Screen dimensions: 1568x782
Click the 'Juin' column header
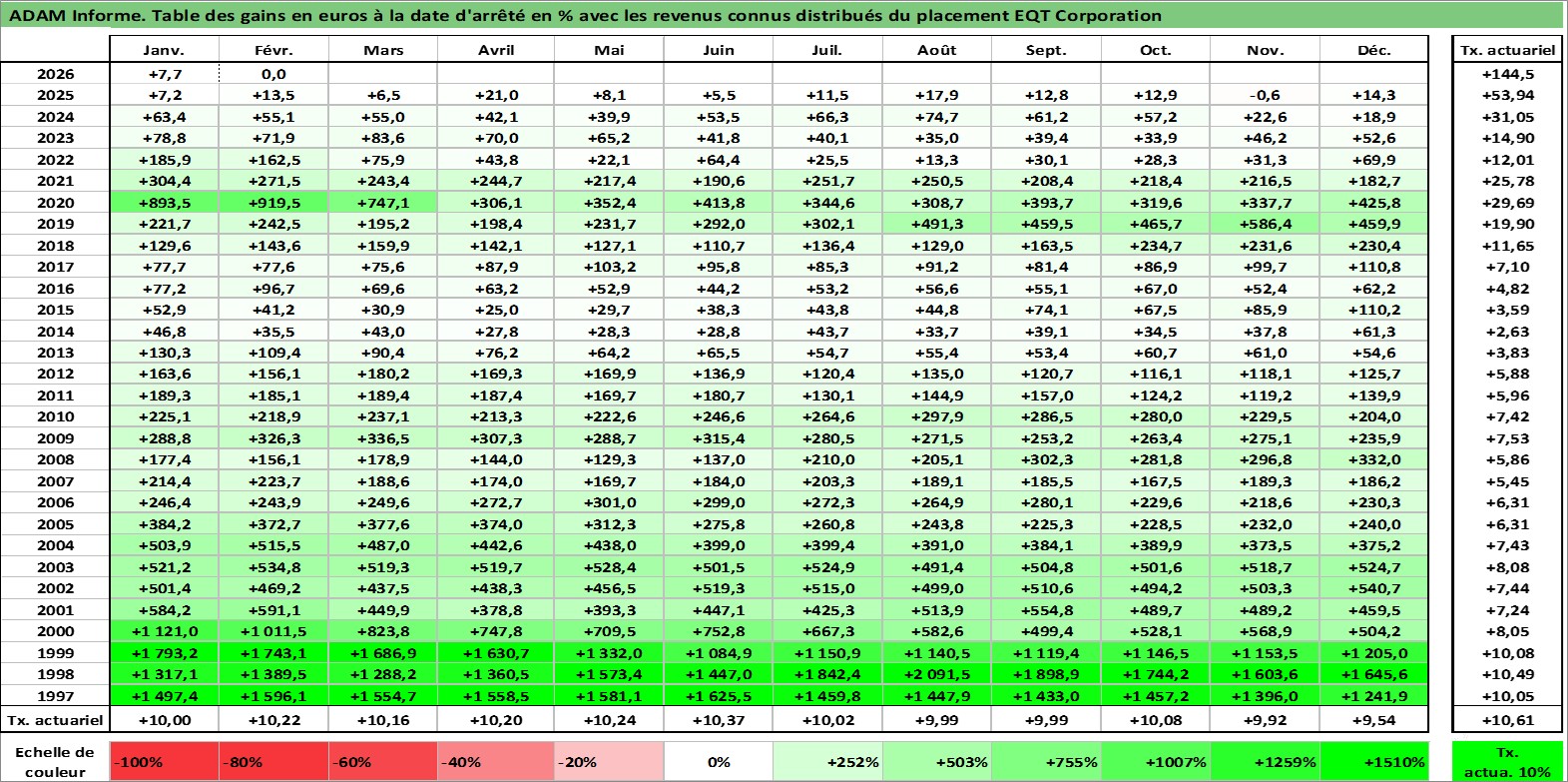pos(718,50)
